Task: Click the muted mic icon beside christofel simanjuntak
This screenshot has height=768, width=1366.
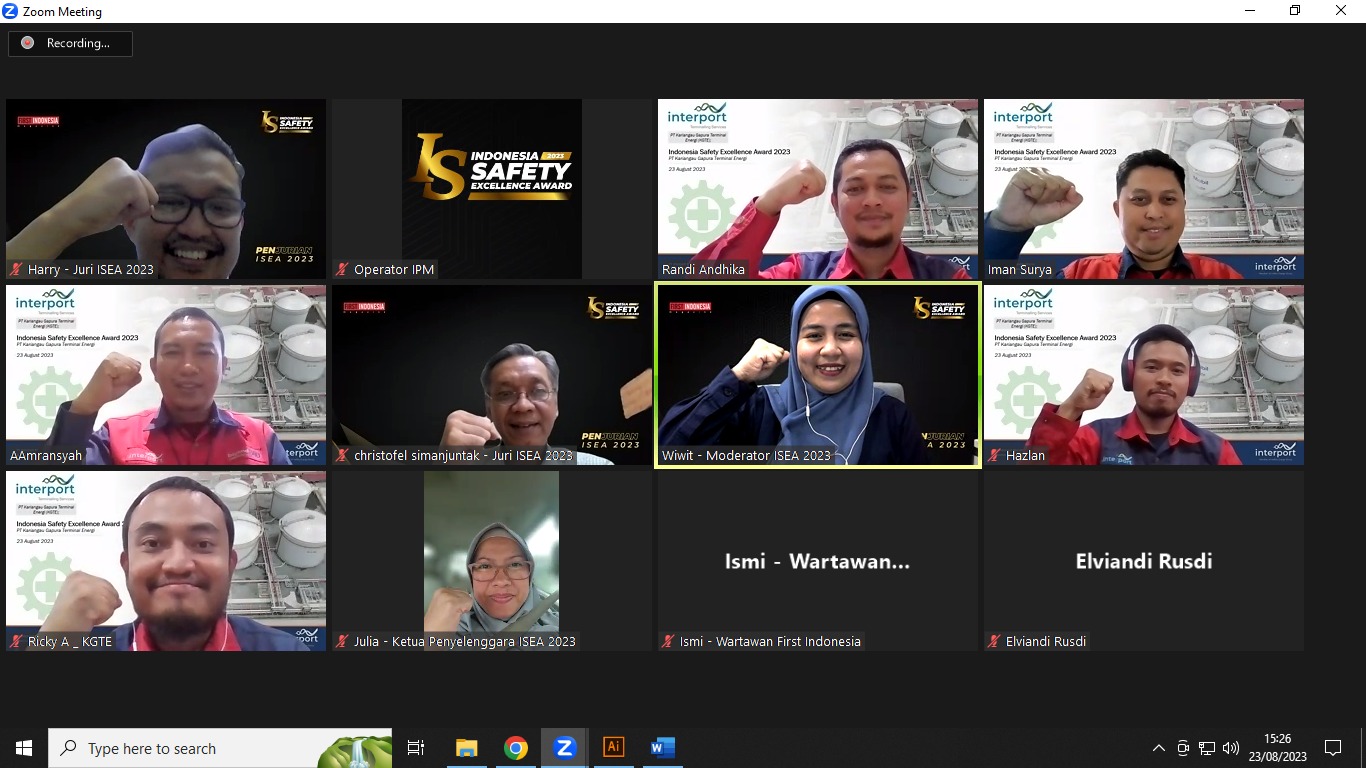Action: [x=342, y=456]
